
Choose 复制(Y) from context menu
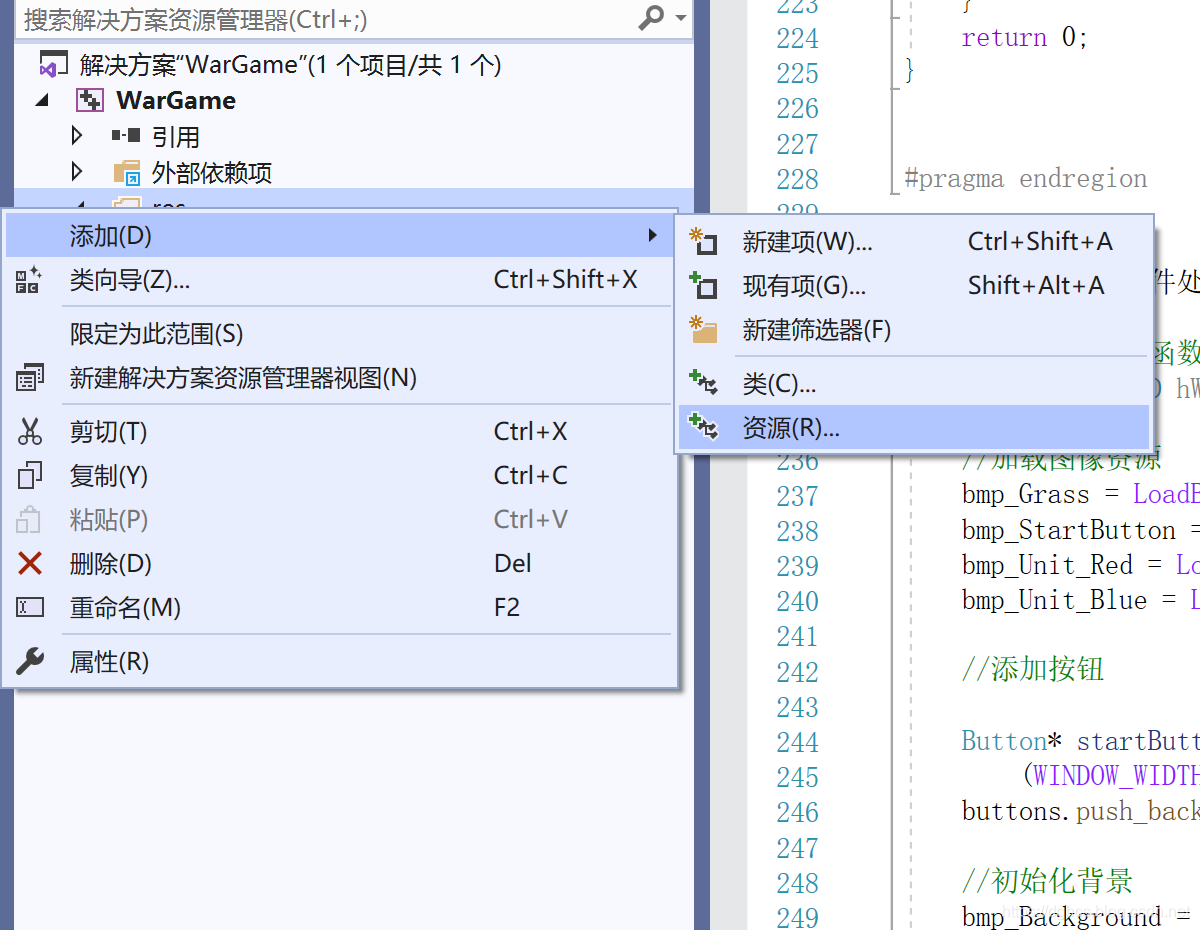[x=339, y=475]
